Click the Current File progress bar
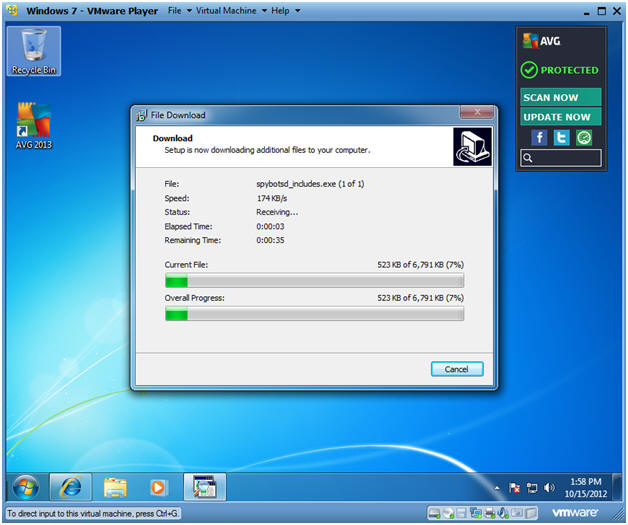 (314, 281)
